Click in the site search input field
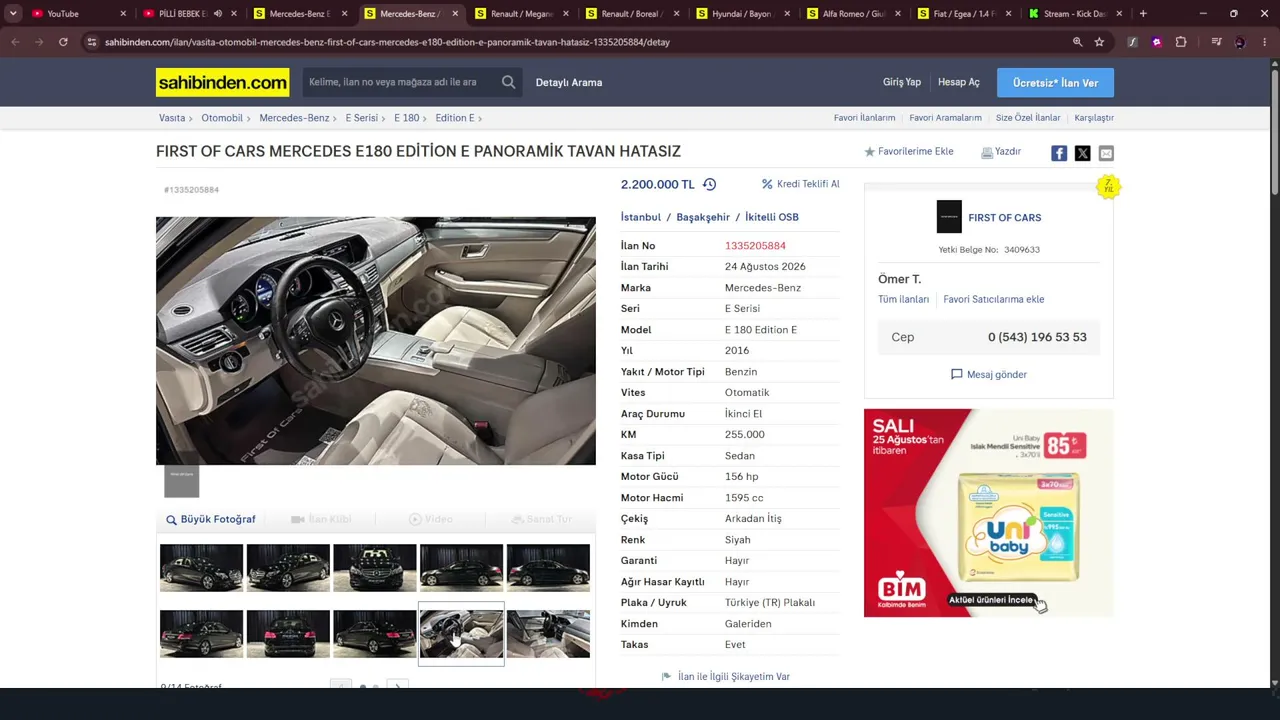Screen dimensions: 1280x720 pos(401,82)
